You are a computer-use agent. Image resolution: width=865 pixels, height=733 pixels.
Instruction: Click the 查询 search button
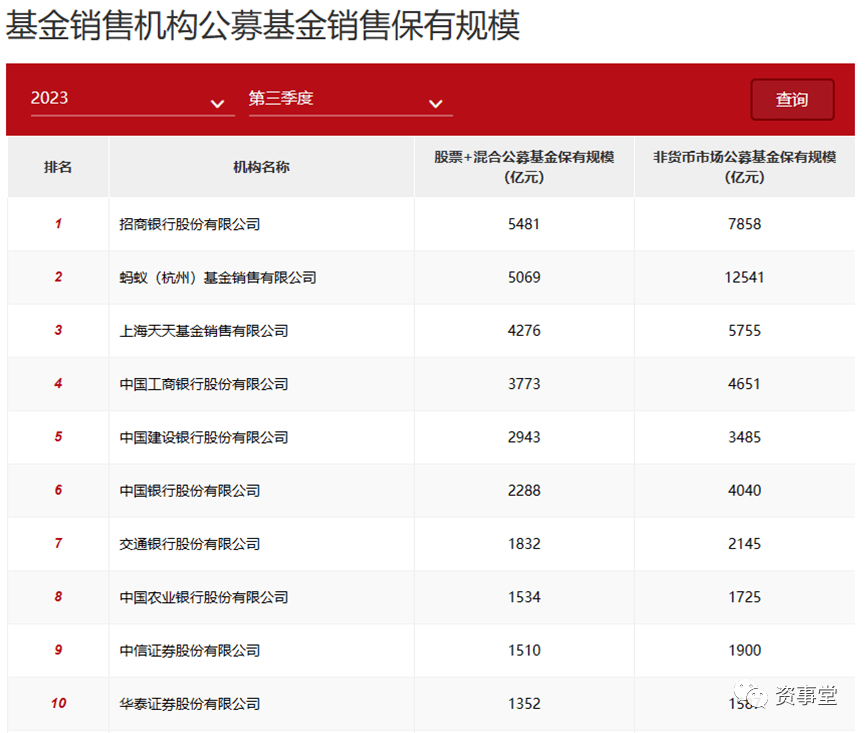pyautogui.click(x=792, y=99)
